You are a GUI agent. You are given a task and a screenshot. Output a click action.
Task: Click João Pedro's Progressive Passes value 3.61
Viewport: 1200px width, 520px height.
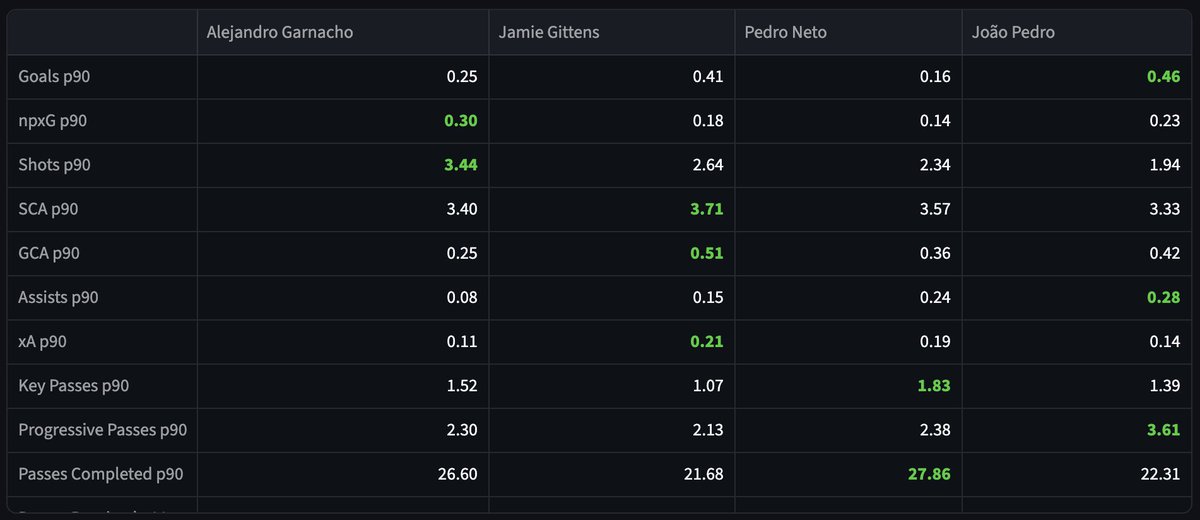click(1164, 430)
